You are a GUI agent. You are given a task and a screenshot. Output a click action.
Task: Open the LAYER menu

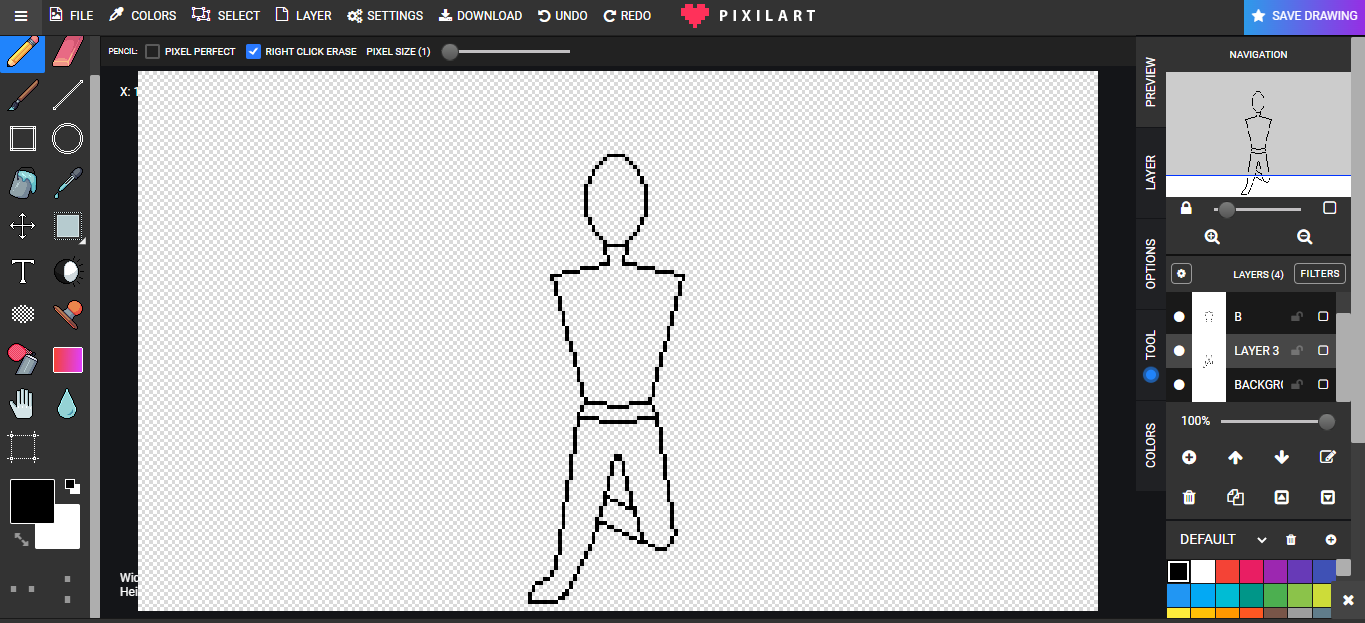tap(303, 16)
